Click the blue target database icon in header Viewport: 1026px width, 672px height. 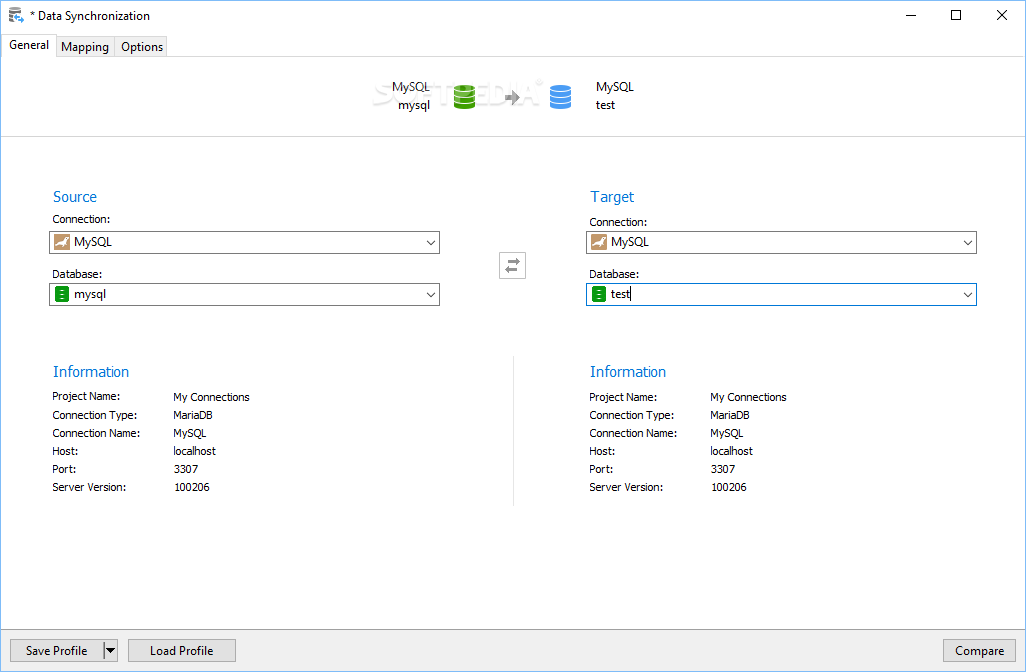pyautogui.click(x=560, y=97)
